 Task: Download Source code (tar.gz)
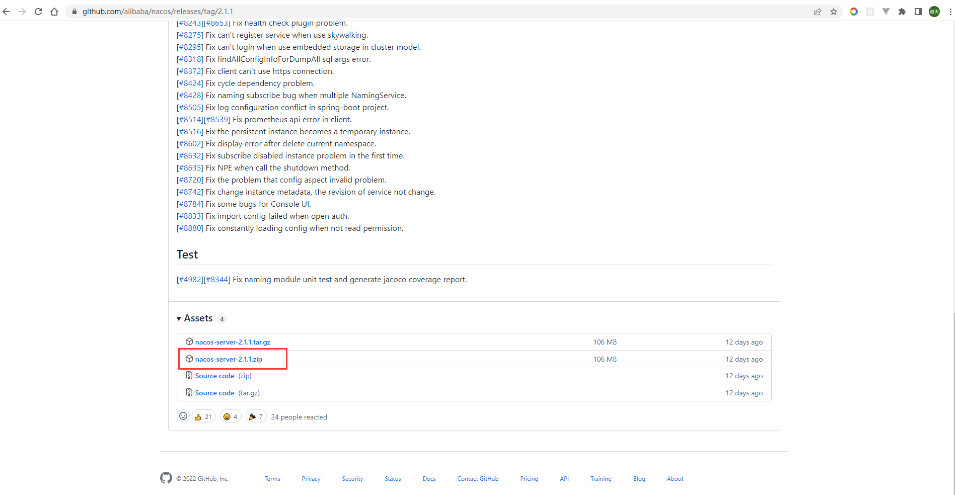click(227, 393)
